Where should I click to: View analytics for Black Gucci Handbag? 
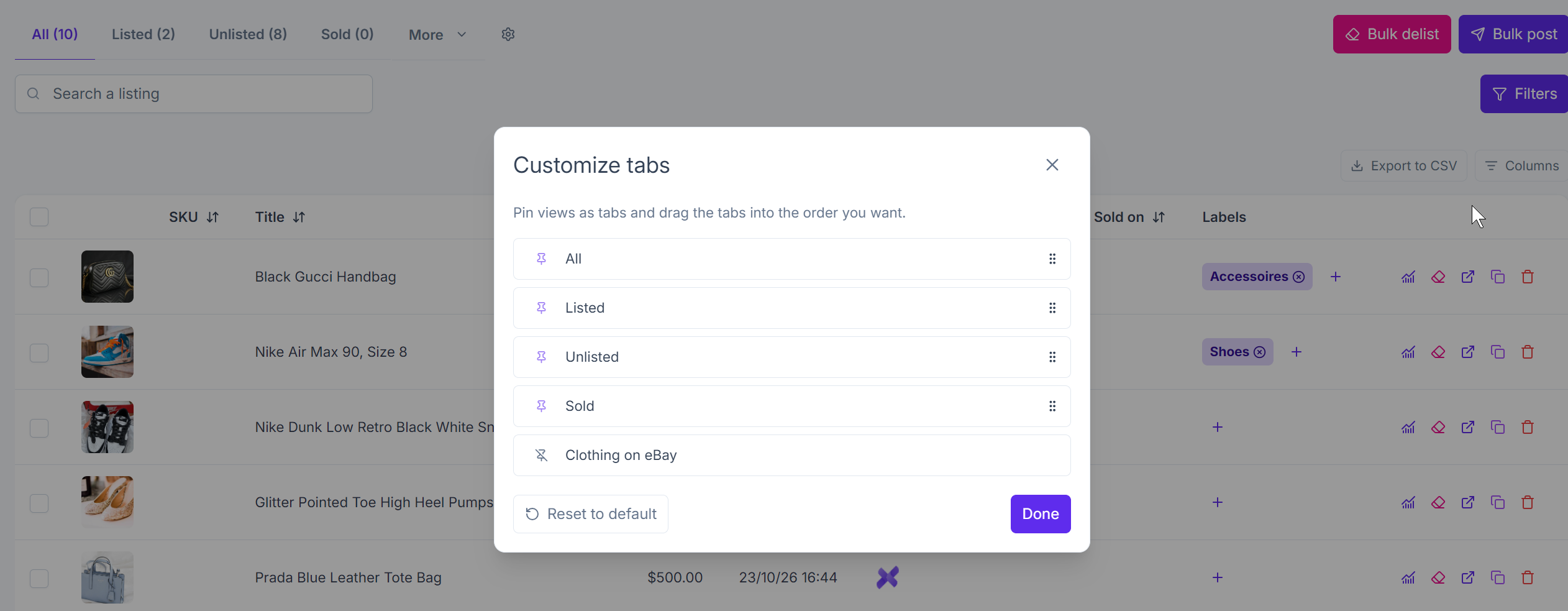[1408, 277]
